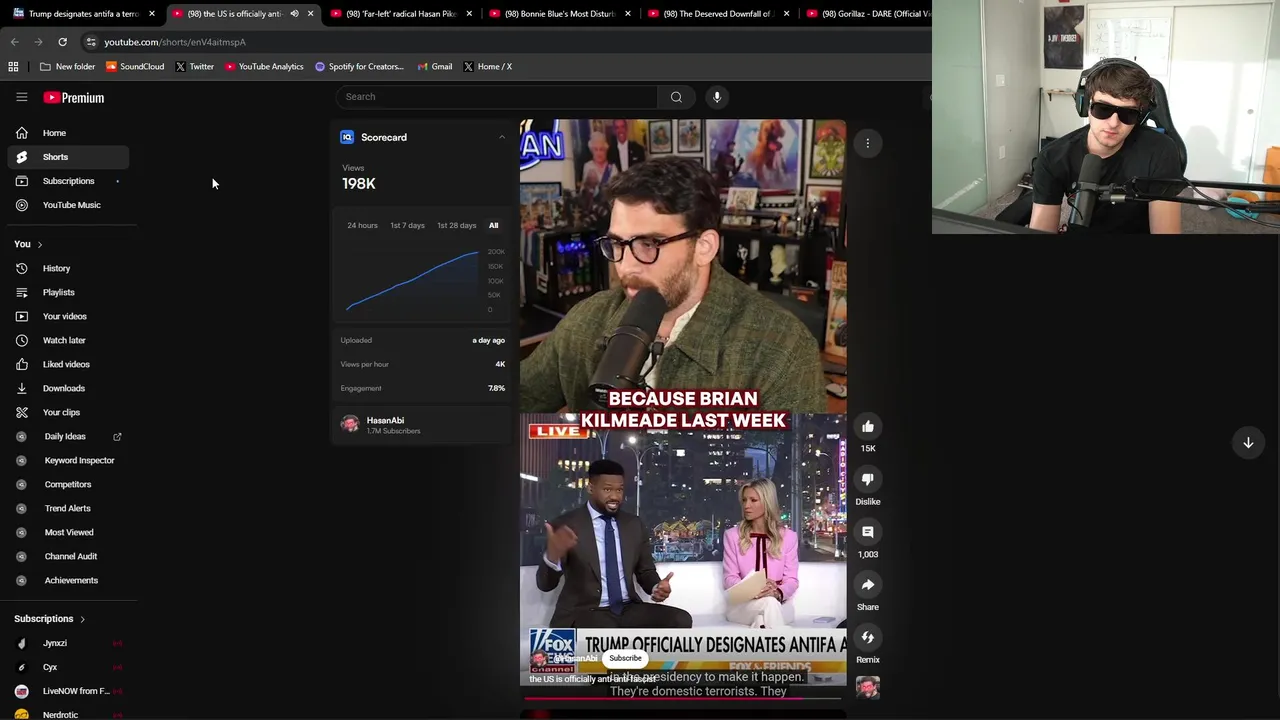Open Competitors tool
This screenshot has width=1280, height=720.
point(68,484)
